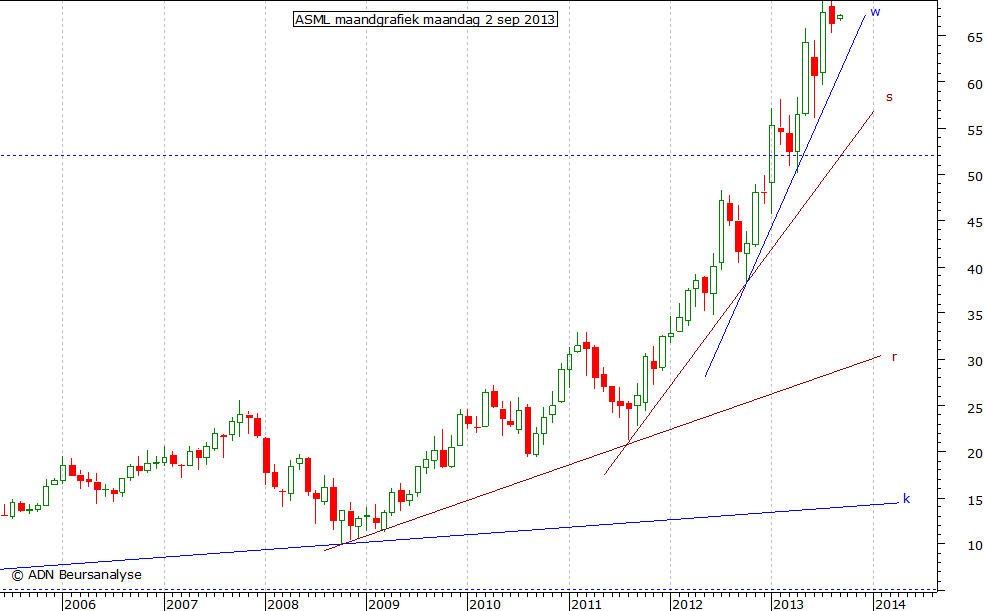Pick the 25 value on the price axis
The width and height of the screenshot is (985, 611).
pyautogui.click(x=974, y=408)
